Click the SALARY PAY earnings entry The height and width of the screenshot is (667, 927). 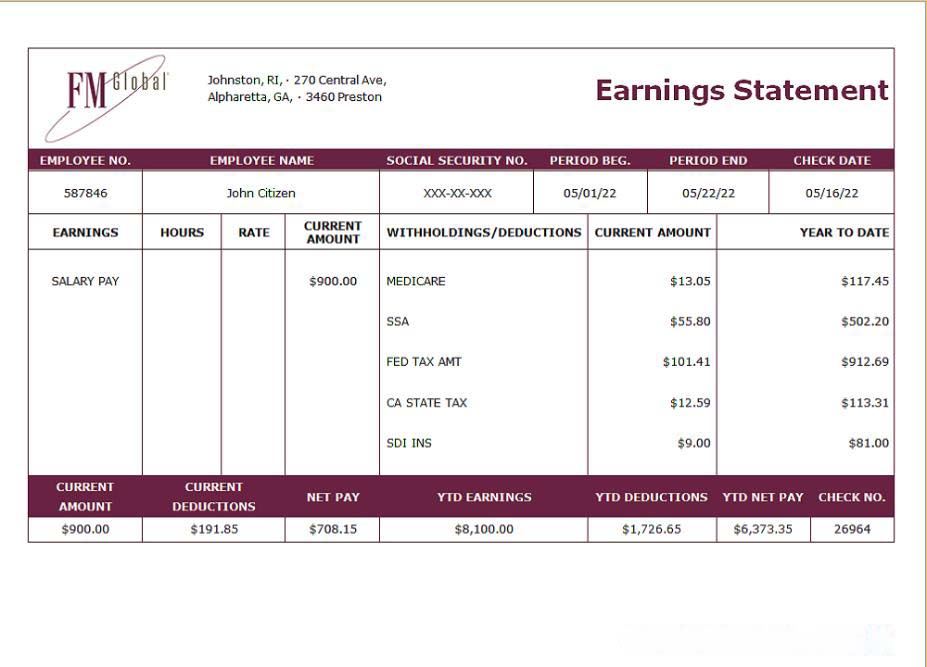(x=85, y=281)
